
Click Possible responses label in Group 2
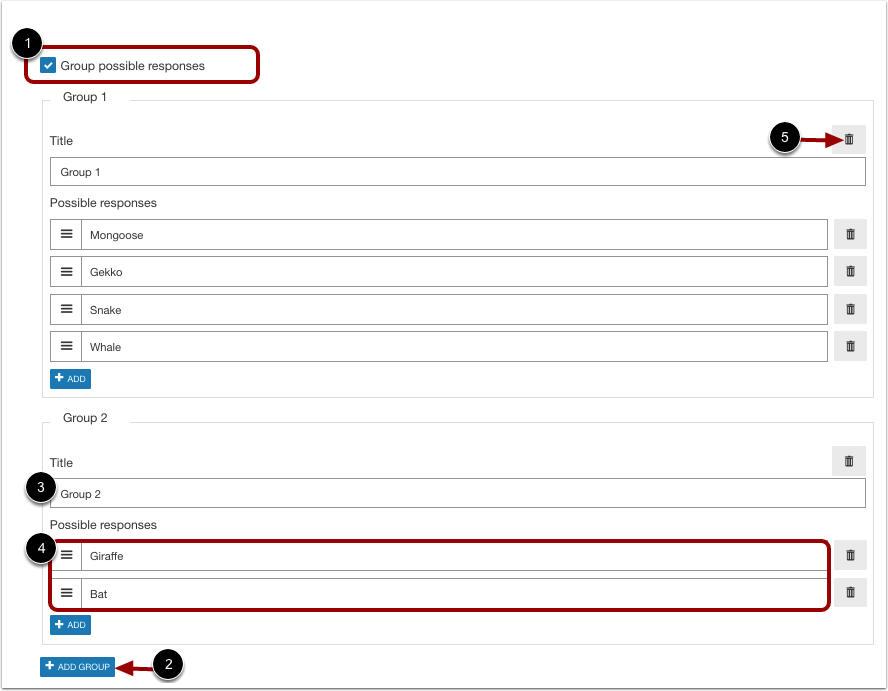[x=103, y=524]
